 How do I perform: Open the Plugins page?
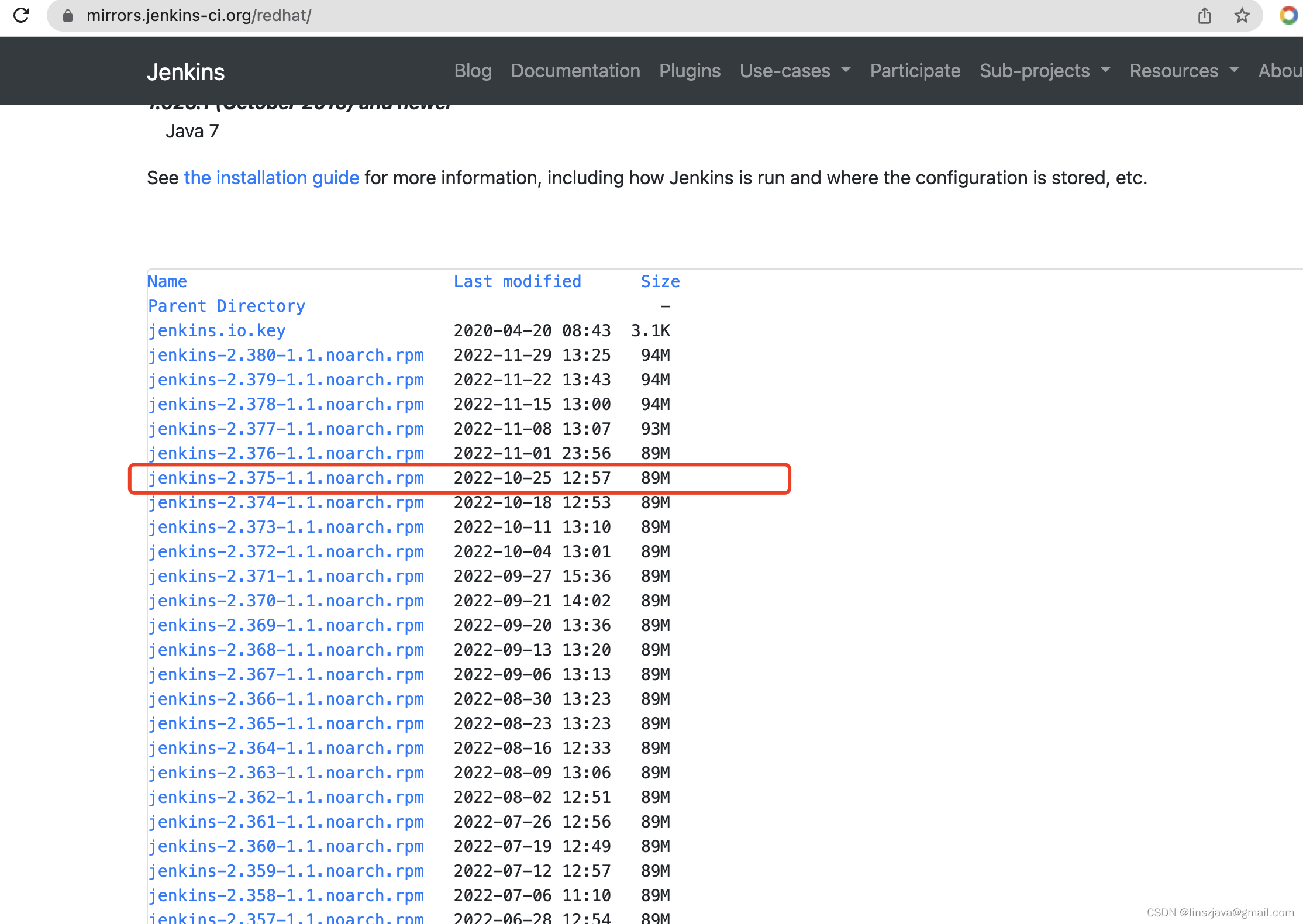click(690, 71)
